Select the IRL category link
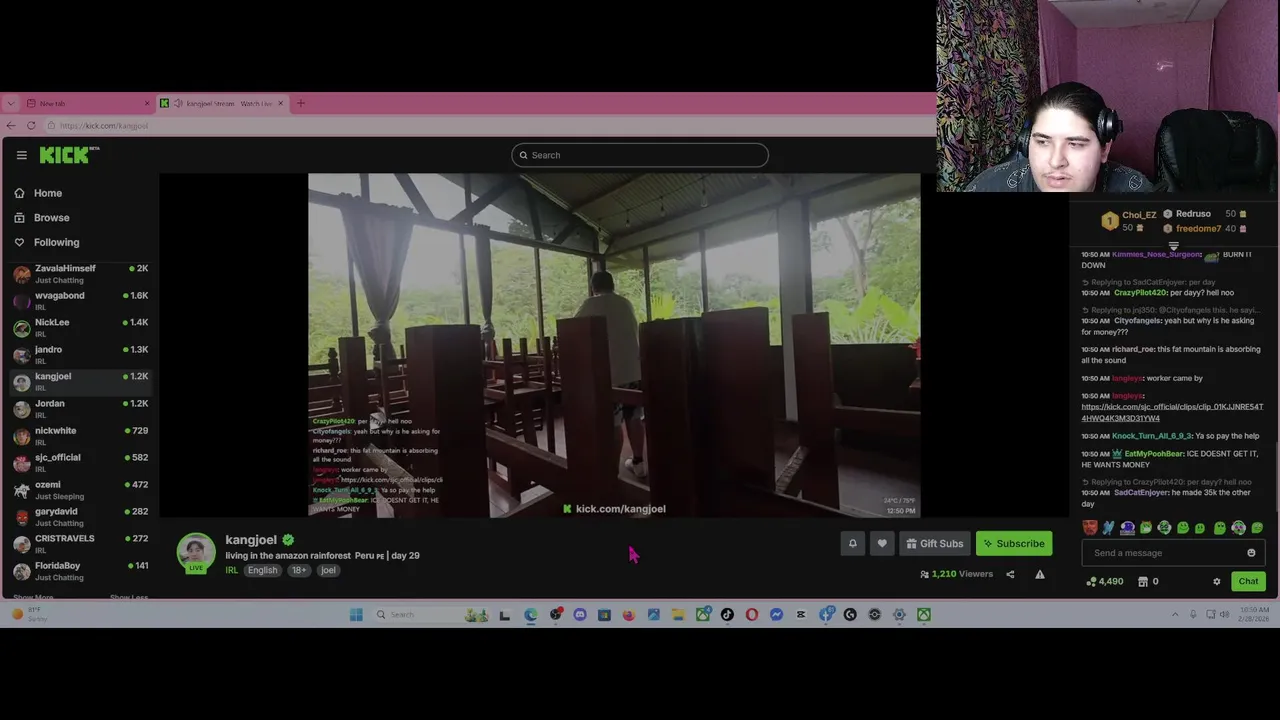This screenshot has width=1280, height=720. point(231,570)
